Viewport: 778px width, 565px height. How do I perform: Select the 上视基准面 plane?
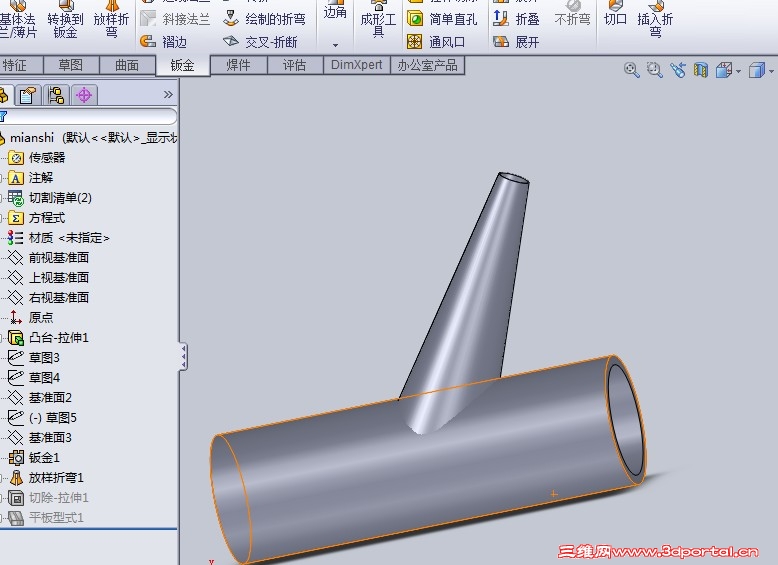coord(49,277)
